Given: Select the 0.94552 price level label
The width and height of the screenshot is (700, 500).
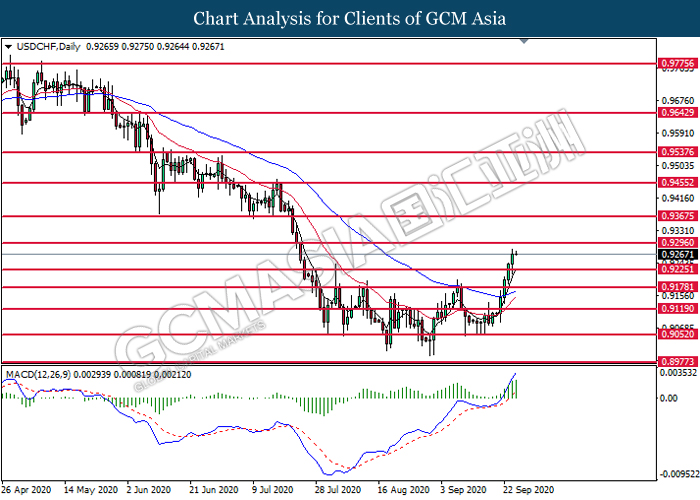Looking at the screenshot, I should pos(678,183).
